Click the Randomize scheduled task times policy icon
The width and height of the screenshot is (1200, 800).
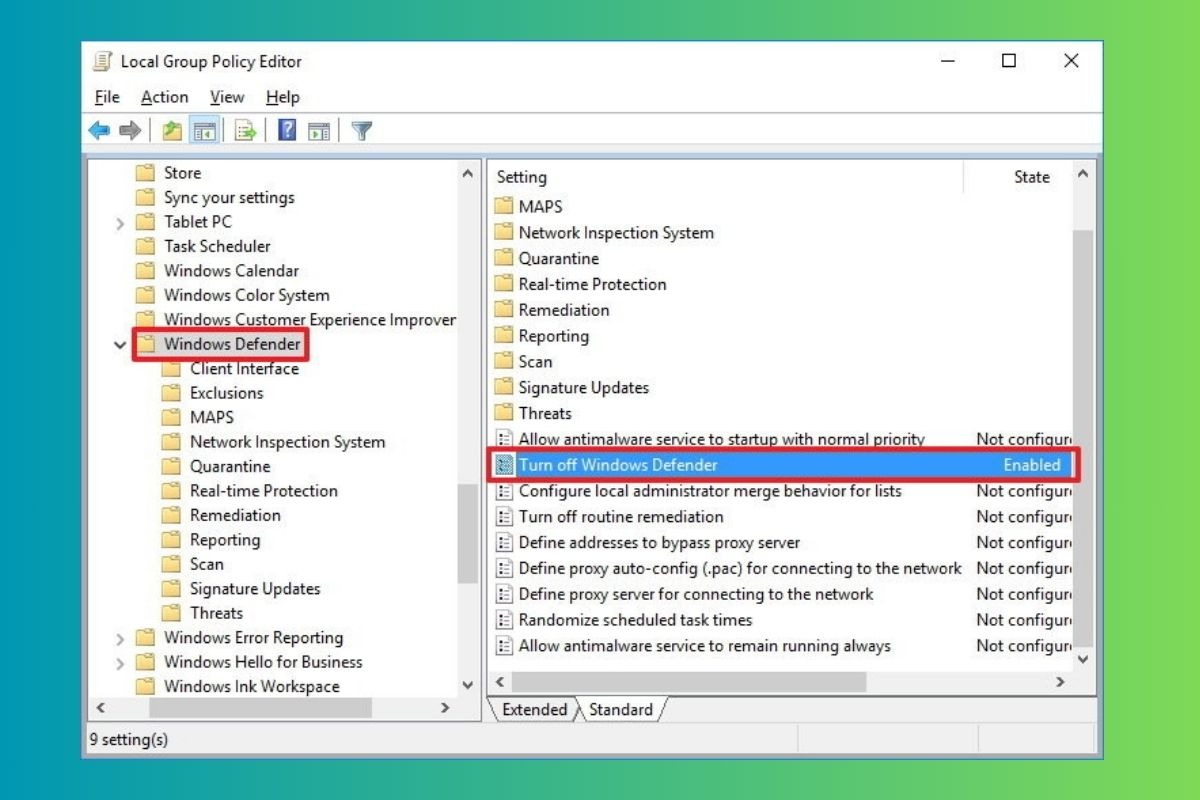504,620
